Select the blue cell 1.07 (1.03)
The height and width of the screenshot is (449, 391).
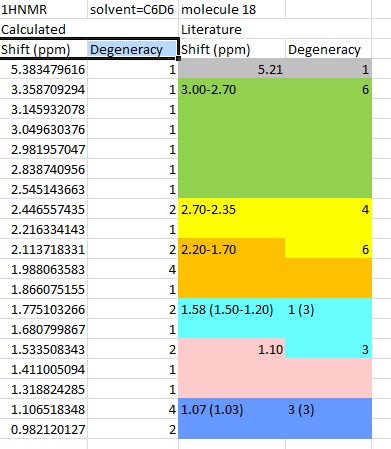point(232,409)
